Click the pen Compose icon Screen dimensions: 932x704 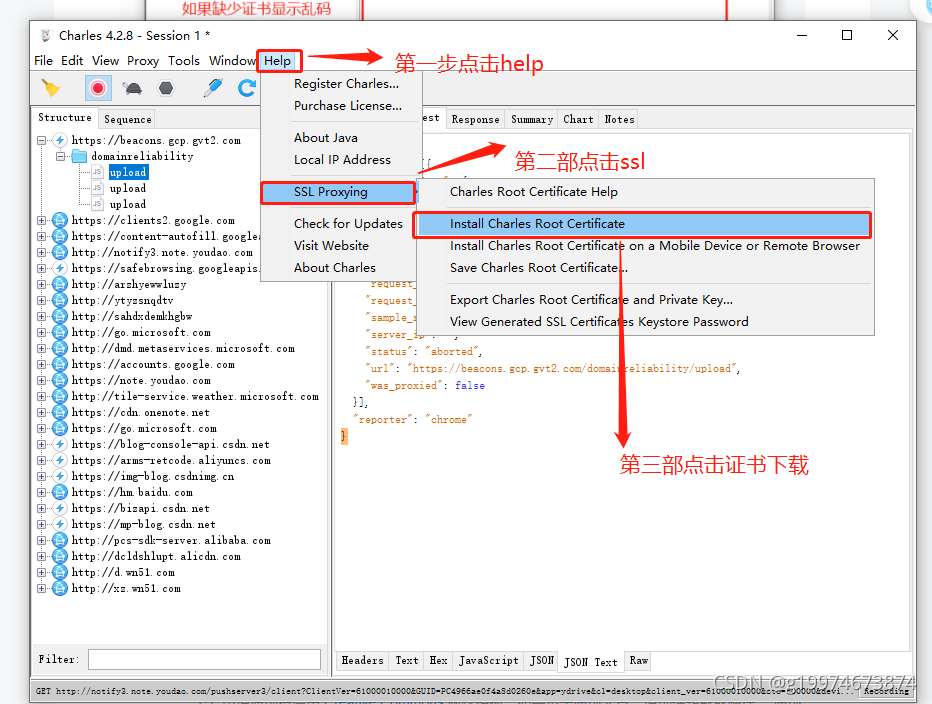point(212,88)
